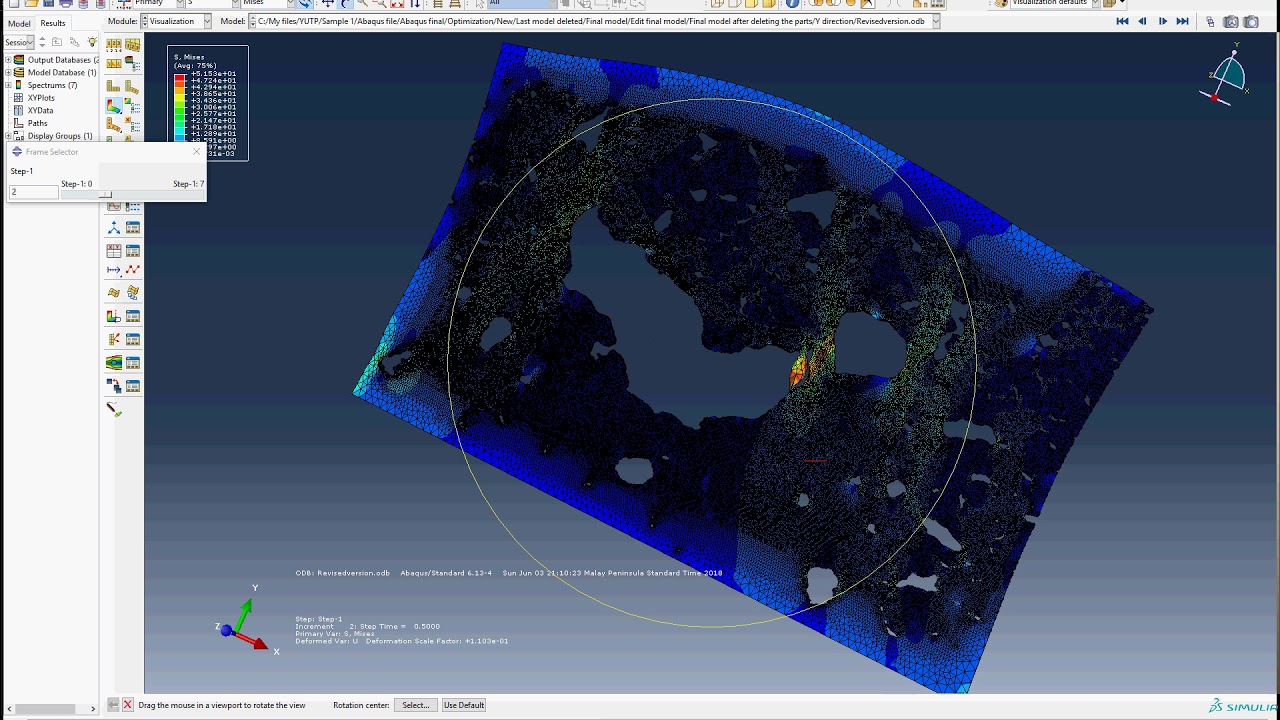The image size is (1280, 720).
Task: Jump to the last frame
Action: [x=1183, y=21]
